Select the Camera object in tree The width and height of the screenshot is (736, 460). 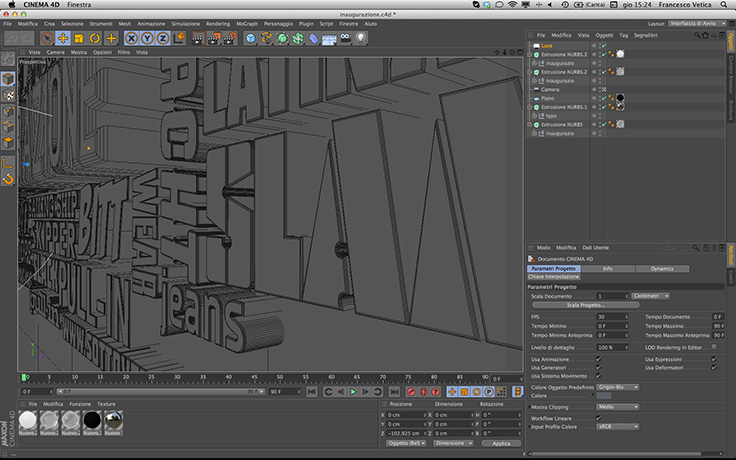pos(550,90)
